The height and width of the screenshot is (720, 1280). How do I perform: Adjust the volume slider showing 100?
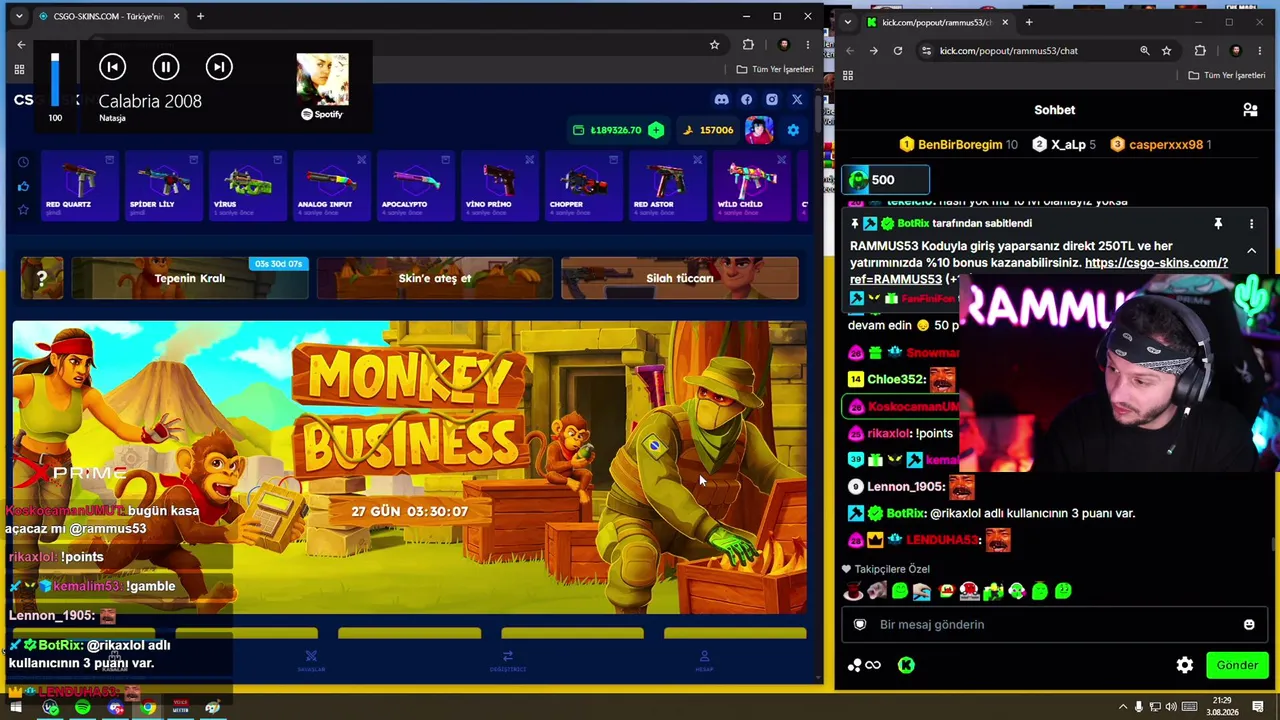(x=55, y=80)
